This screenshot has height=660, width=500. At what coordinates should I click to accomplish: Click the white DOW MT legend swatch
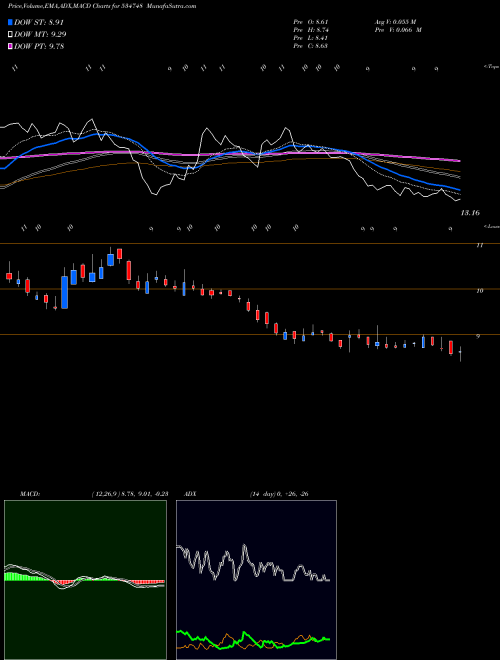point(10,35)
